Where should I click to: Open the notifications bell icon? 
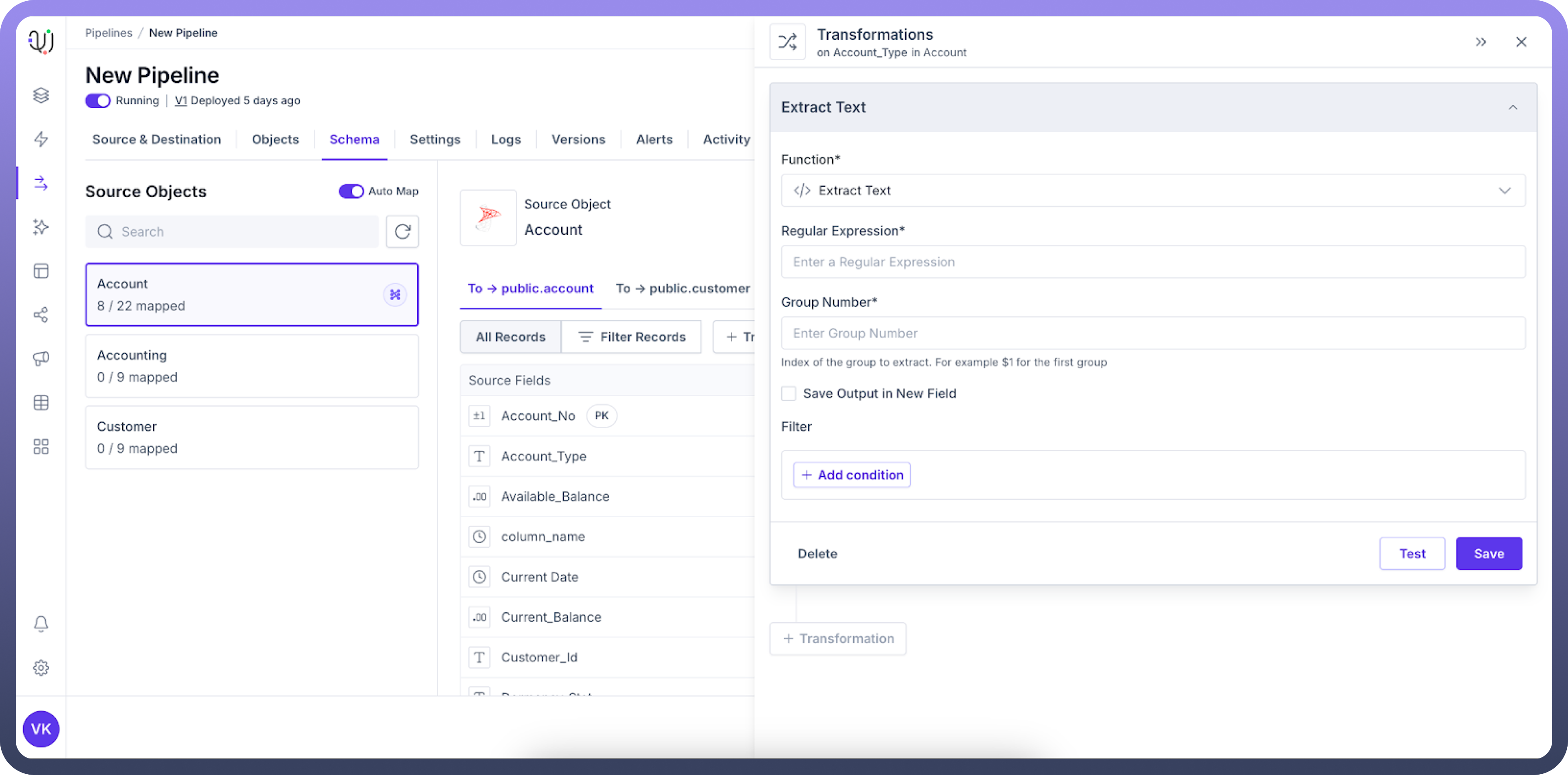click(41, 623)
